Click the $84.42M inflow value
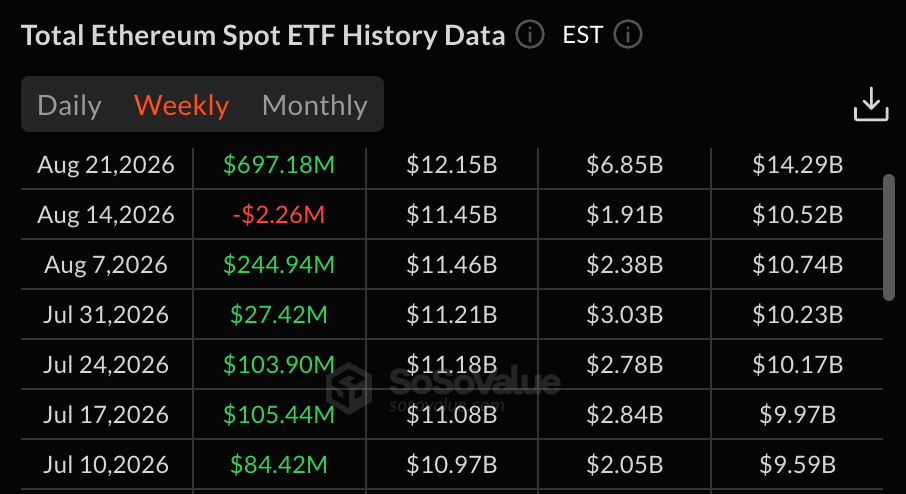Image resolution: width=906 pixels, height=494 pixels. click(x=279, y=465)
